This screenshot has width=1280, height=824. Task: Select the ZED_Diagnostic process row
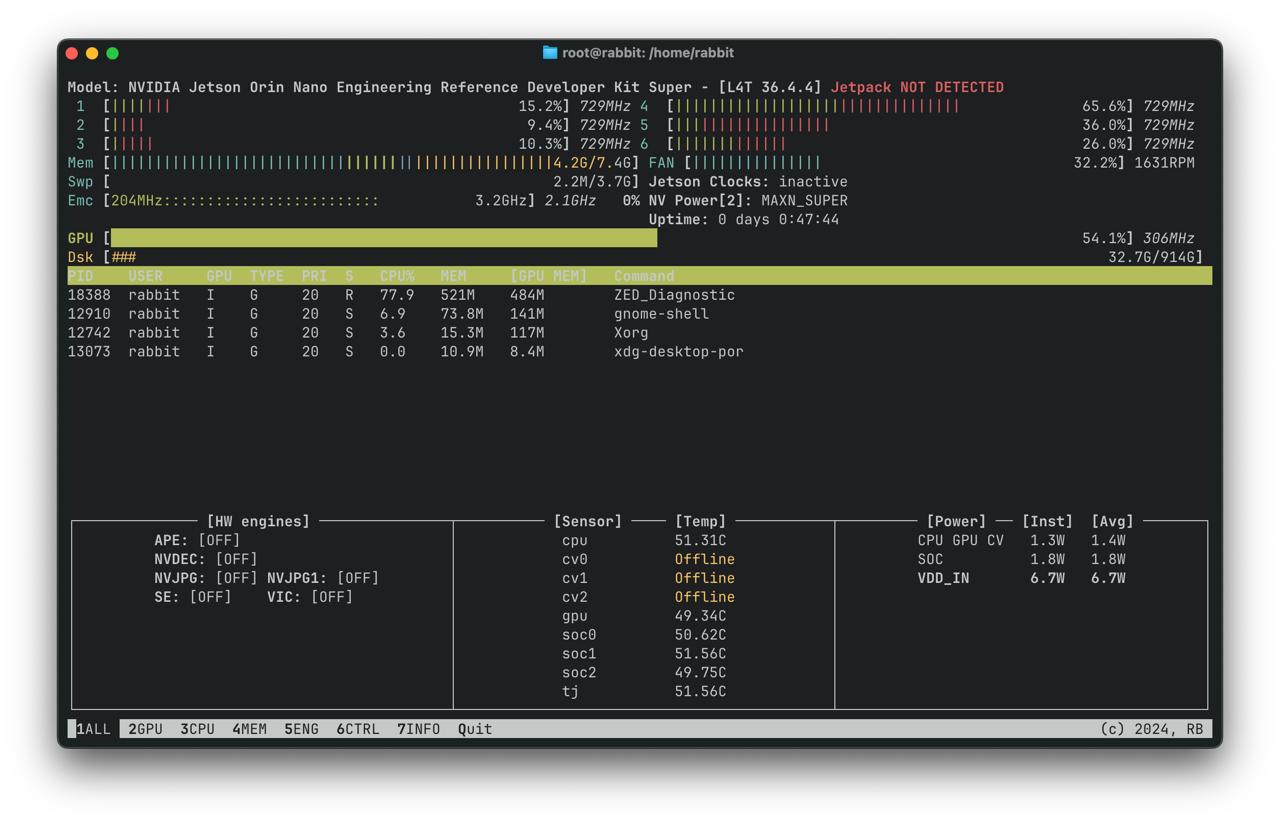[x=674, y=295]
